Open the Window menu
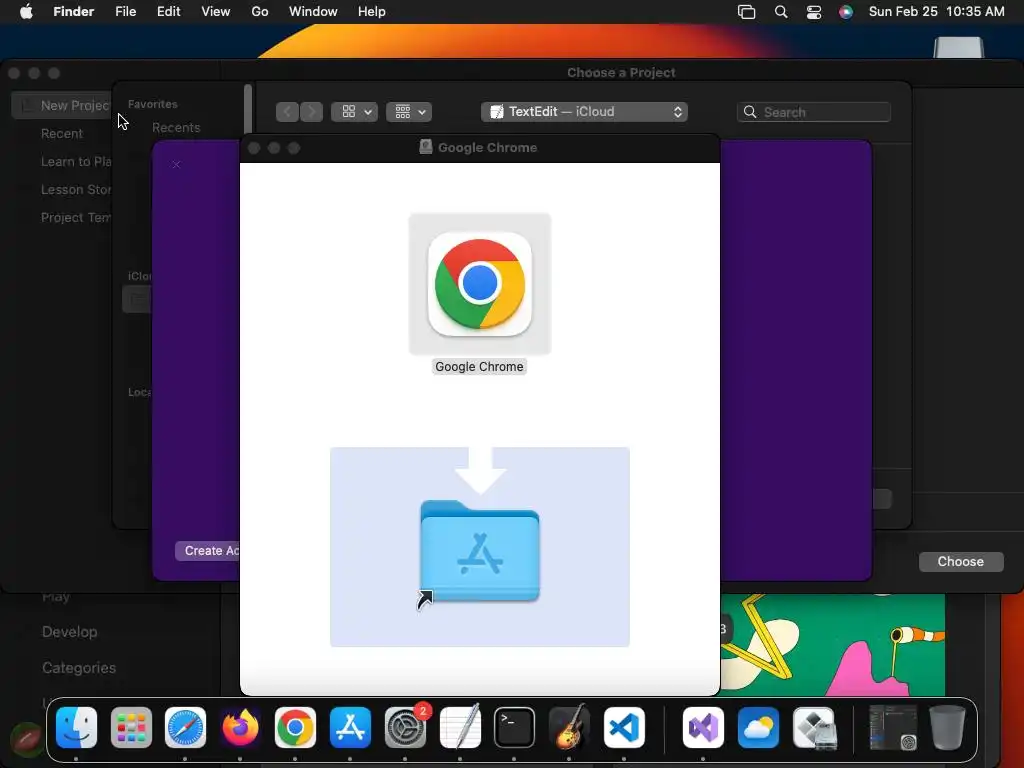The height and width of the screenshot is (768, 1024). [313, 12]
